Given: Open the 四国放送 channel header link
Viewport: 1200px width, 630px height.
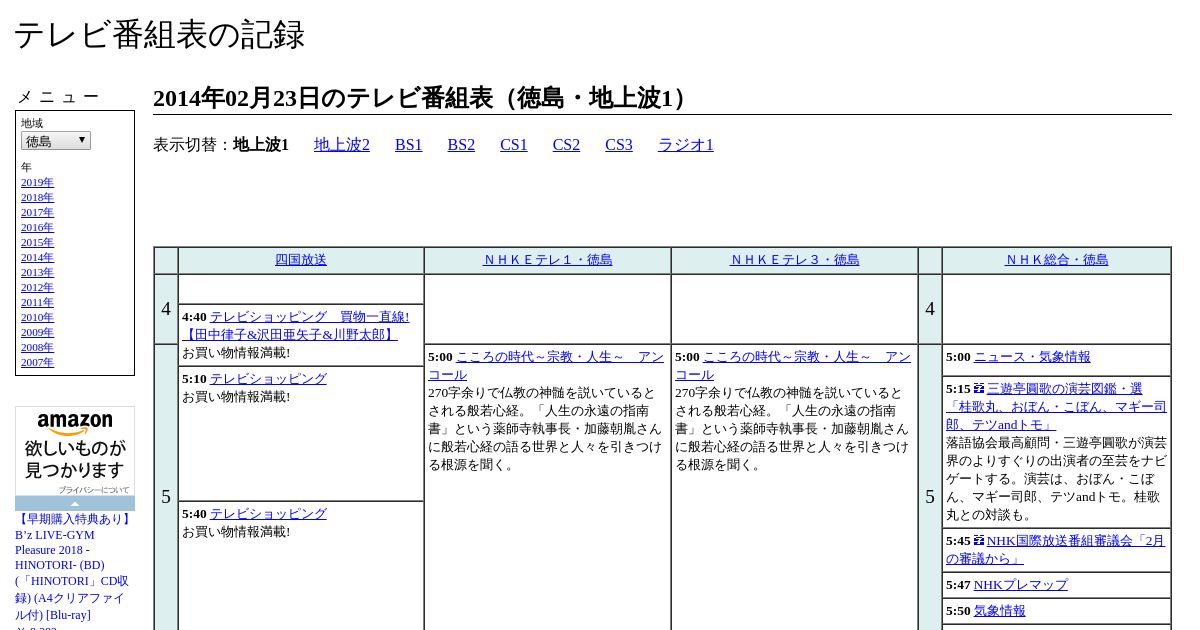Looking at the screenshot, I should [301, 260].
